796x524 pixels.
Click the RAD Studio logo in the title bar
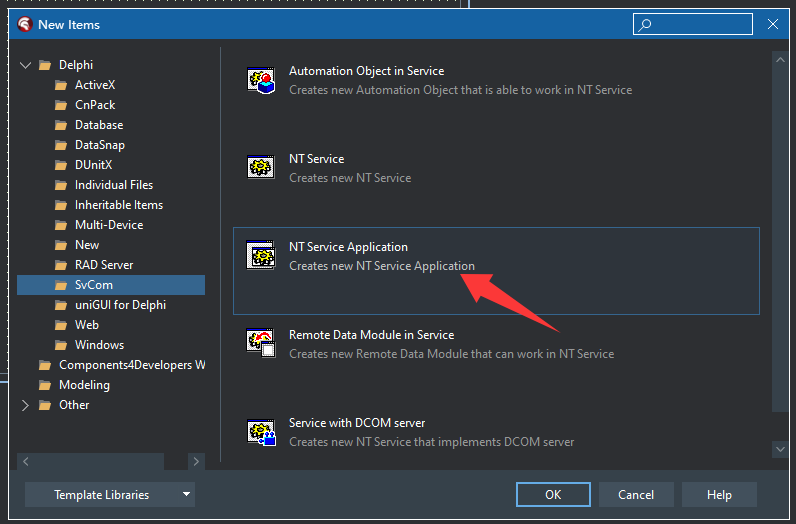click(x=25, y=24)
